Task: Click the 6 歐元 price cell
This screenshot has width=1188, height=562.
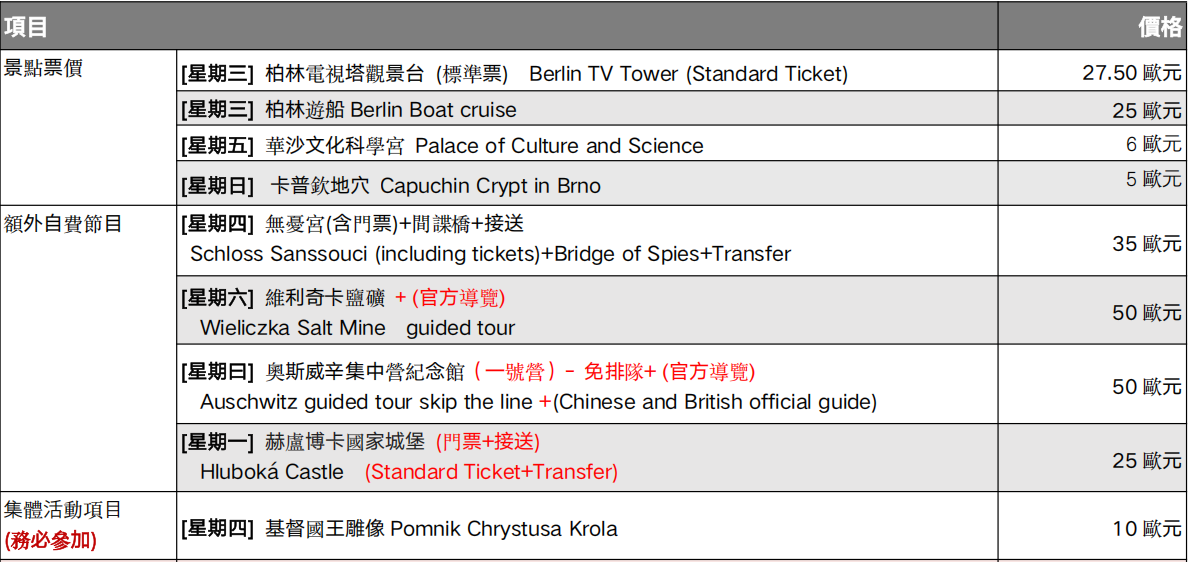Action: coord(1093,145)
